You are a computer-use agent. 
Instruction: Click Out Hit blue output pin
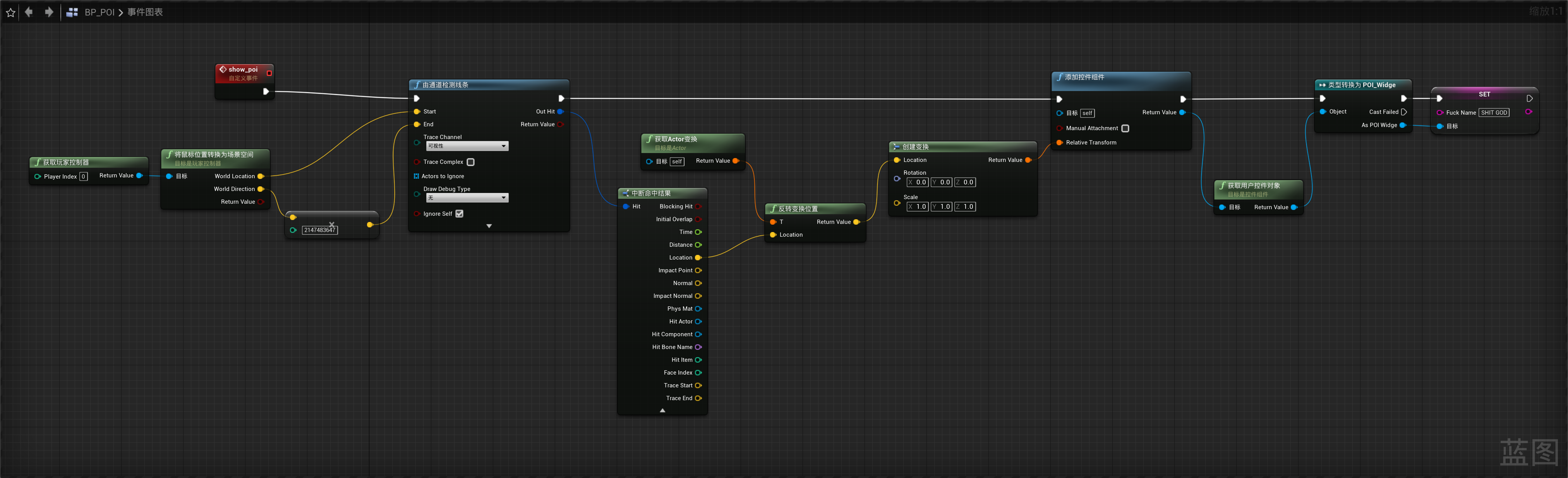pyautogui.click(x=560, y=112)
